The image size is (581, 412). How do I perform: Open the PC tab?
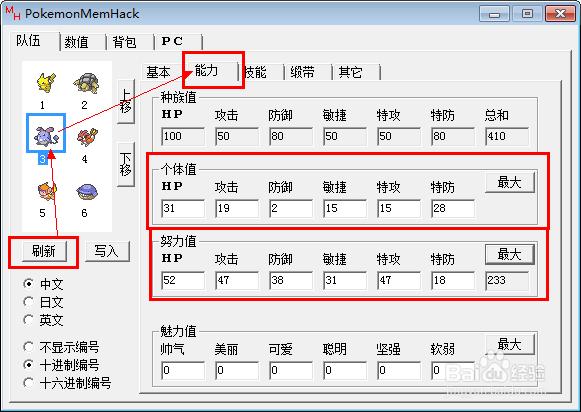(178, 42)
